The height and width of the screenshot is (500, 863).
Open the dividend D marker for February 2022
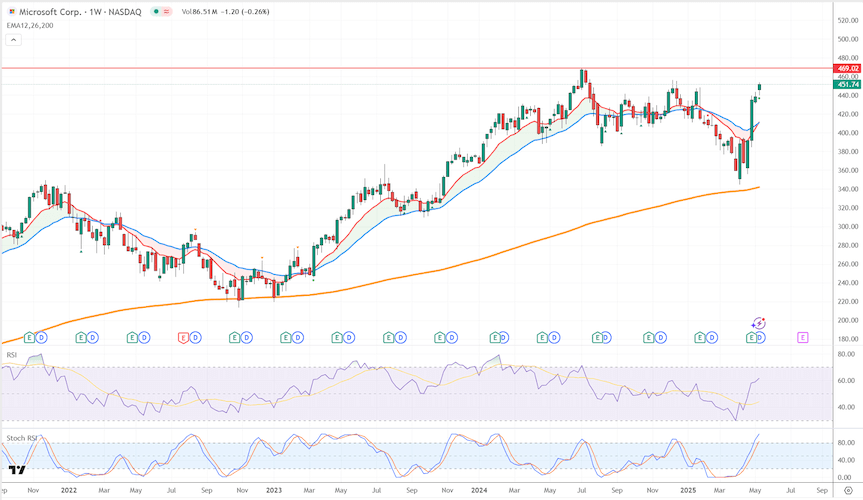[x=92, y=338]
